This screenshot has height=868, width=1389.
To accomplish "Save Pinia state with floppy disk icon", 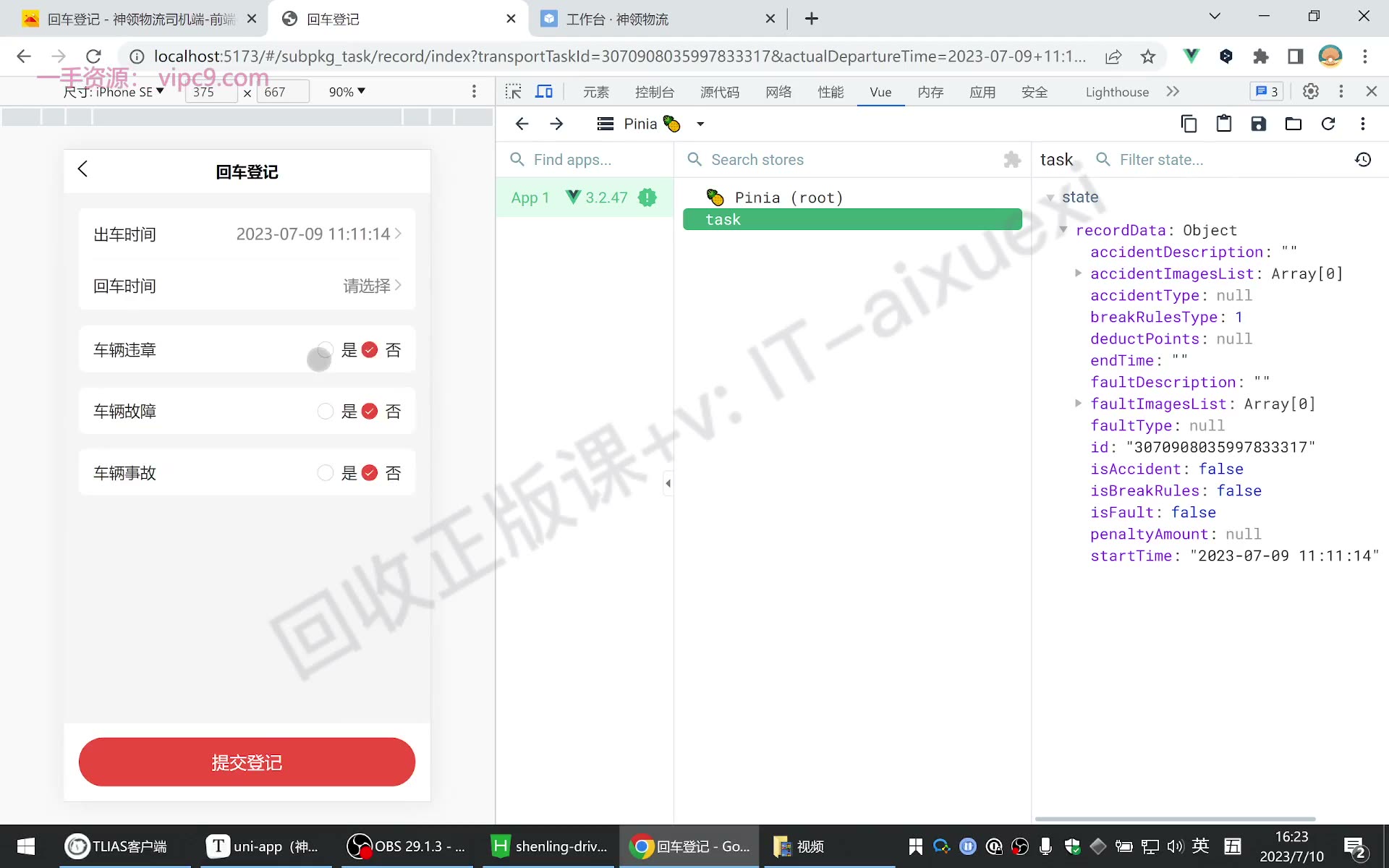I will 1258,124.
